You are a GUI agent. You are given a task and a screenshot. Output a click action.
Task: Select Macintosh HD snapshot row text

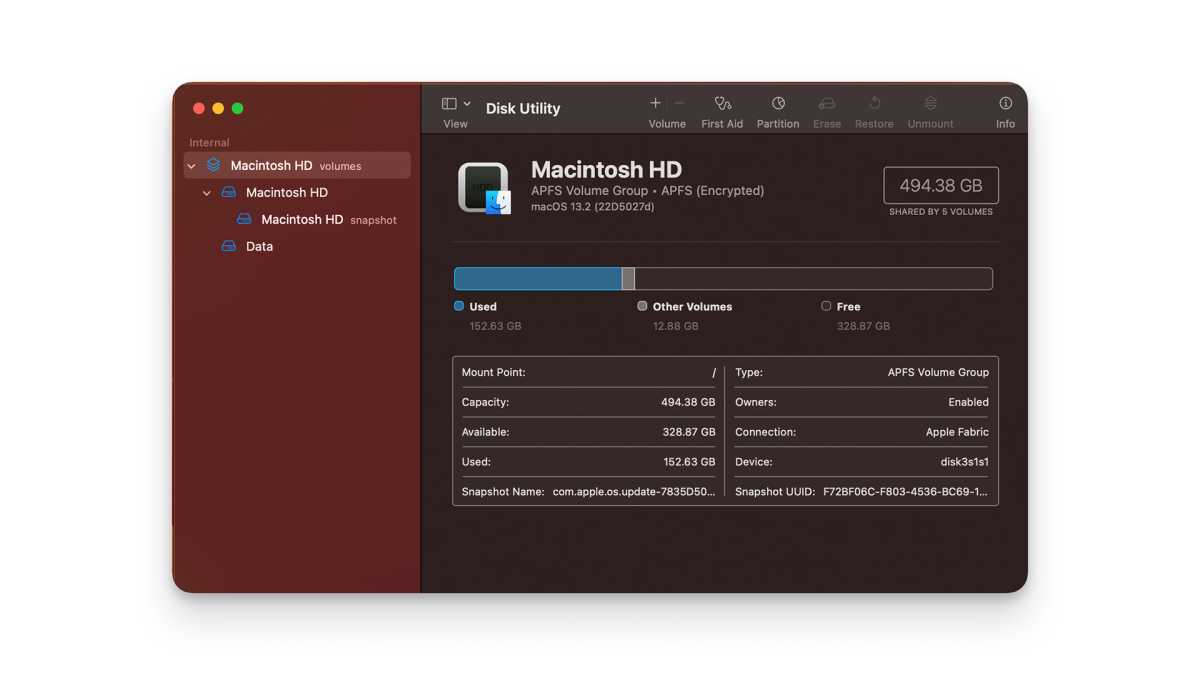[x=329, y=219]
